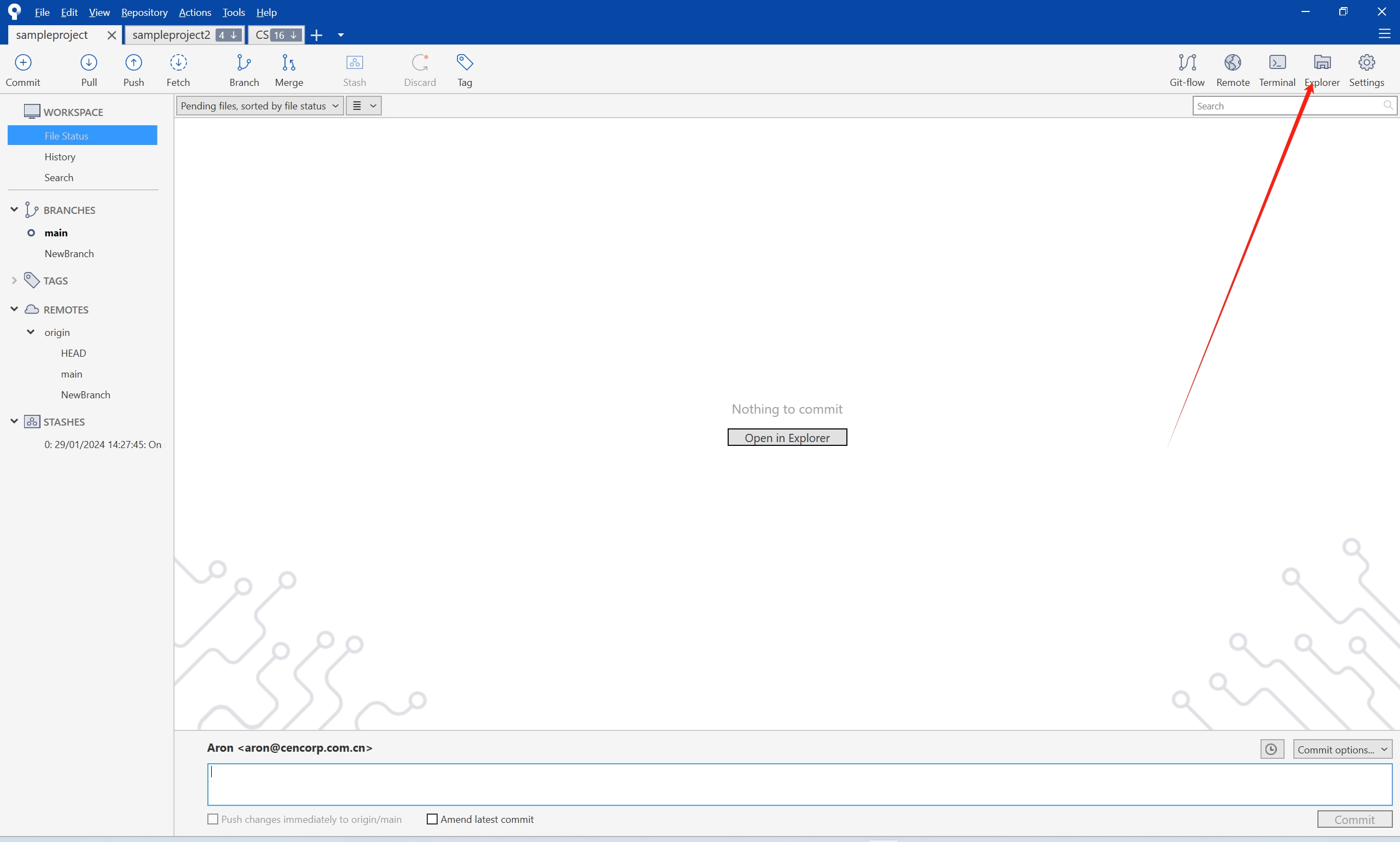Show recent commit messages clock icon
Image resolution: width=1400 pixels, height=842 pixels.
[1272, 749]
